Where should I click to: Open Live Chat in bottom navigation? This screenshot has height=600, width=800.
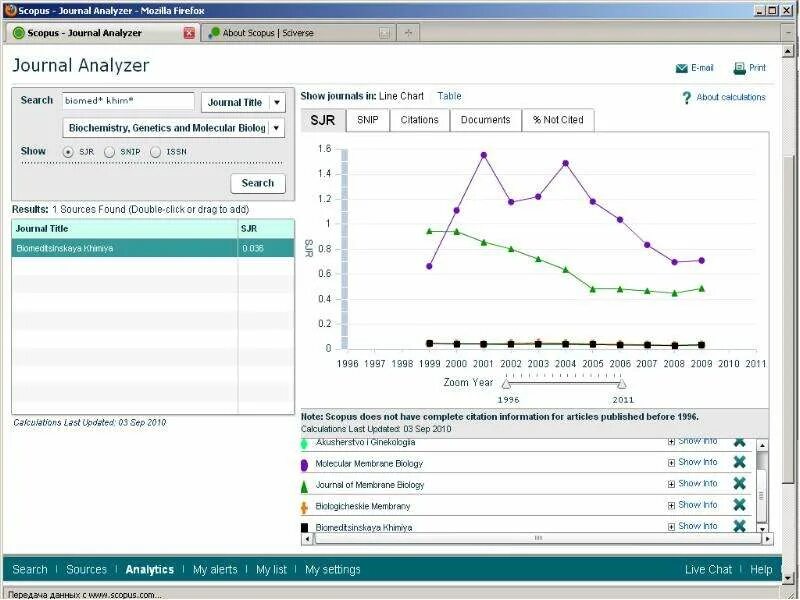[x=708, y=569]
